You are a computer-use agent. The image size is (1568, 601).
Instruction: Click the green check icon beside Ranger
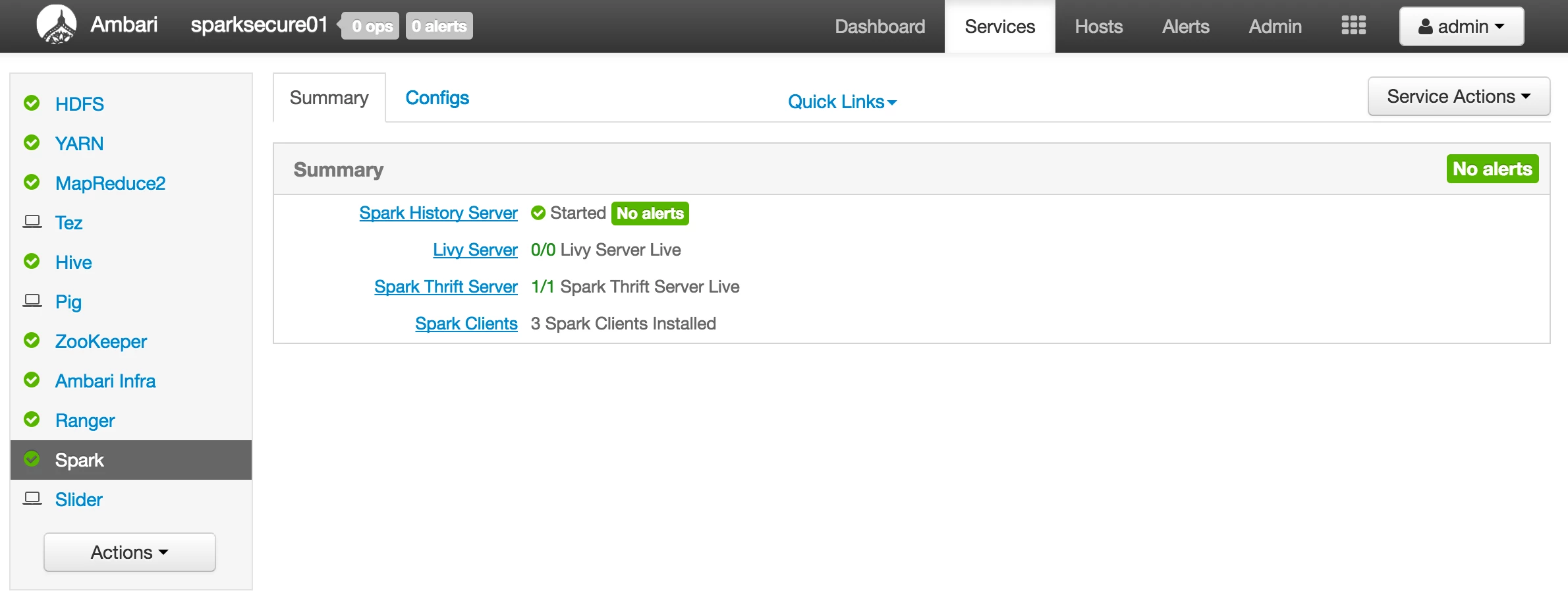point(32,419)
